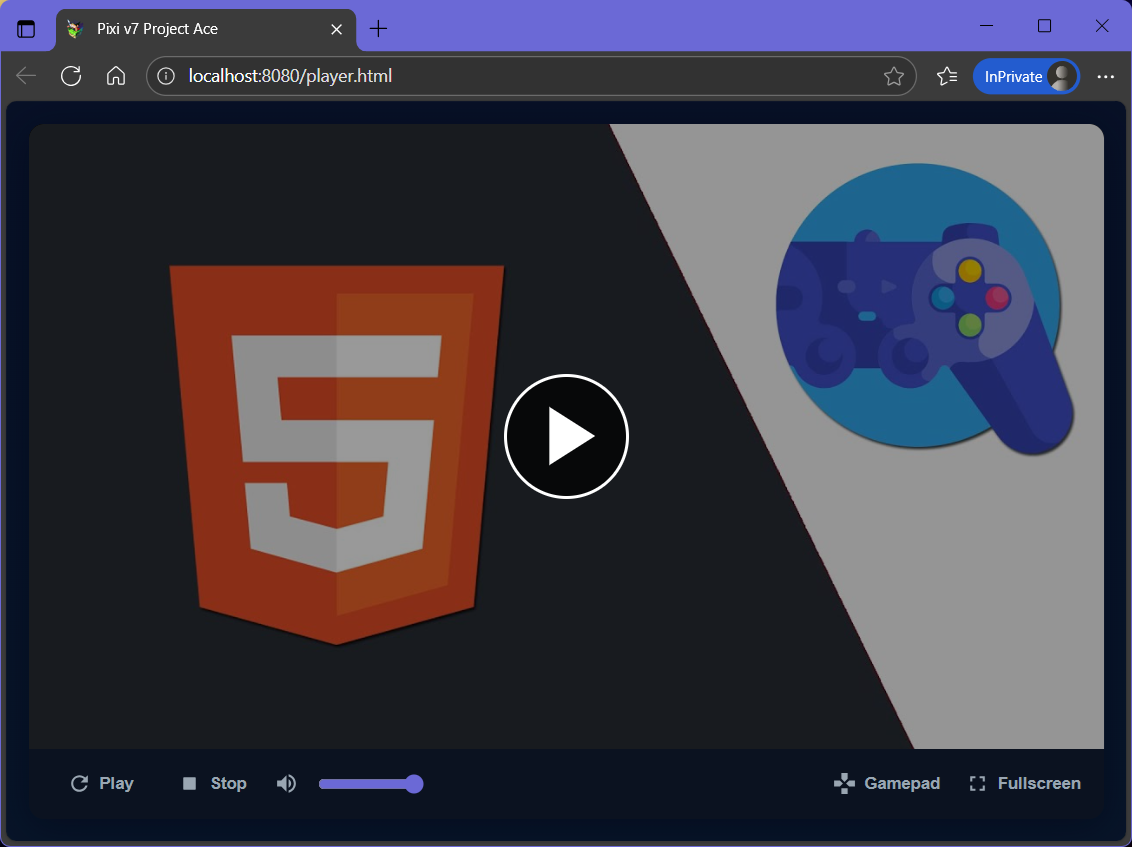
Task: Mute audio via the speaker icon
Action: tap(286, 783)
